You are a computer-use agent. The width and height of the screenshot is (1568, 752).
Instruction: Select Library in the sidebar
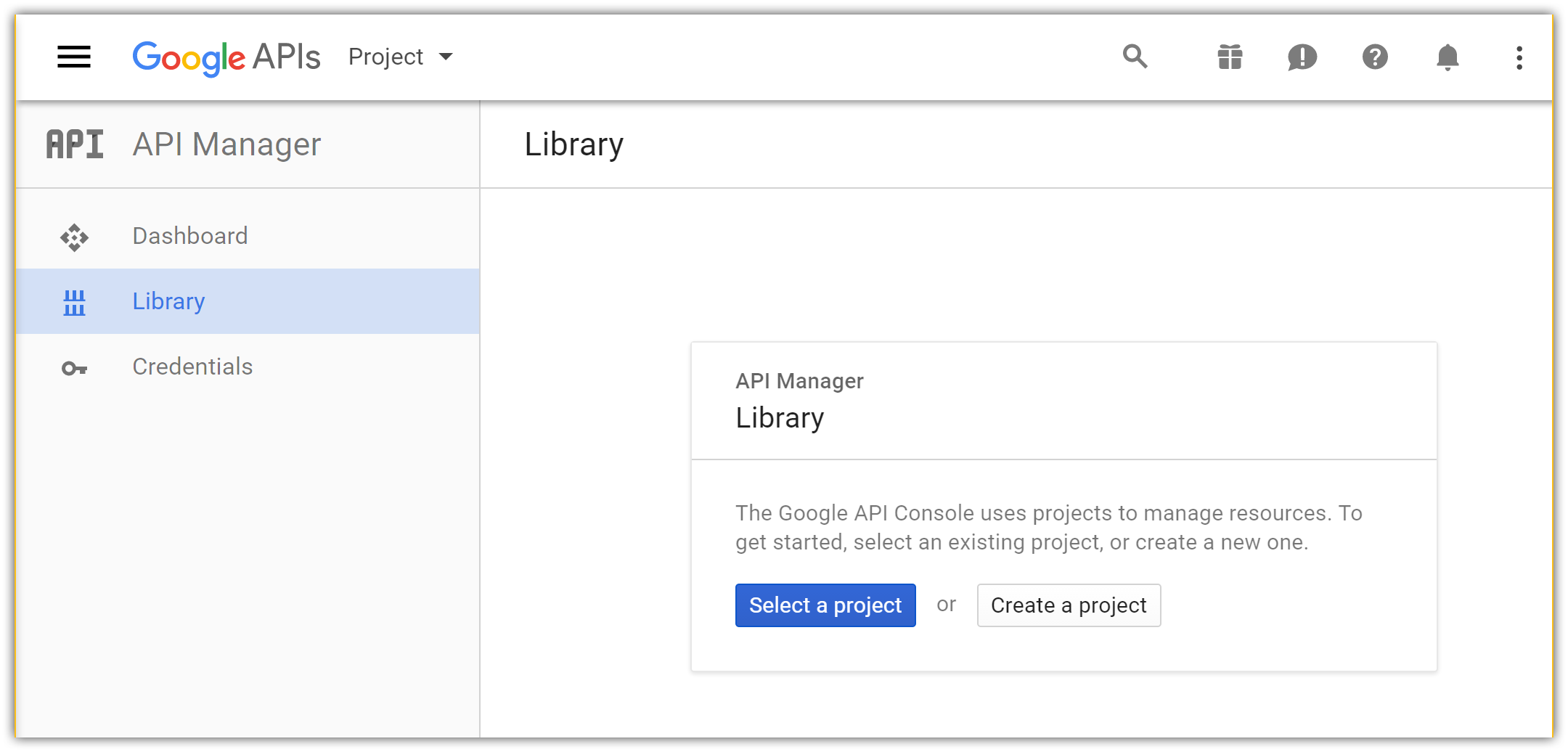248,301
